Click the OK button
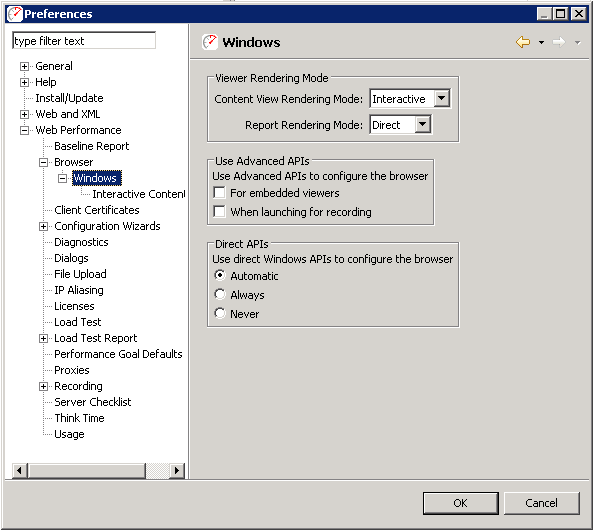 pyautogui.click(x=461, y=503)
